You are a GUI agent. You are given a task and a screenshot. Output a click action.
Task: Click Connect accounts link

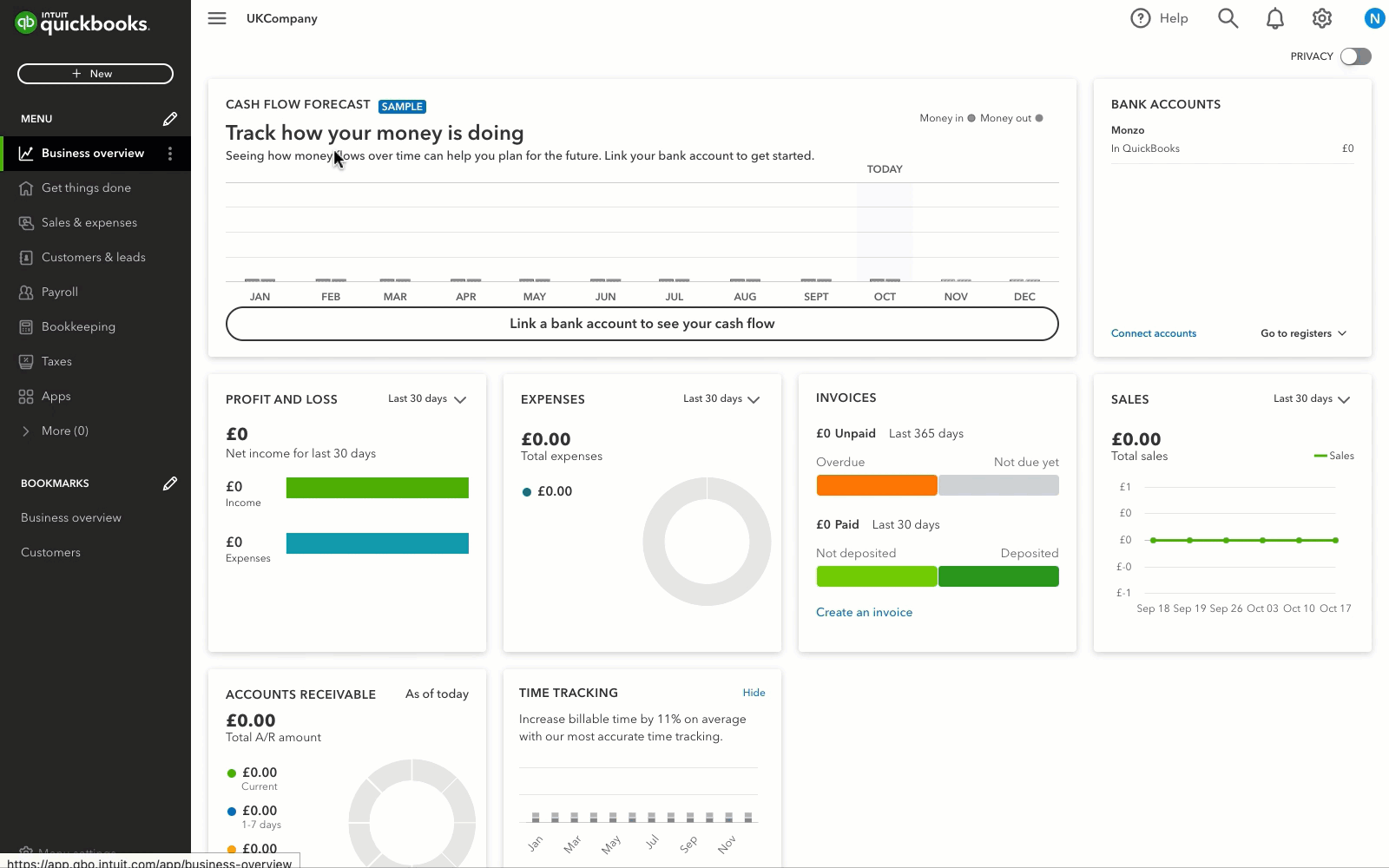click(1154, 333)
